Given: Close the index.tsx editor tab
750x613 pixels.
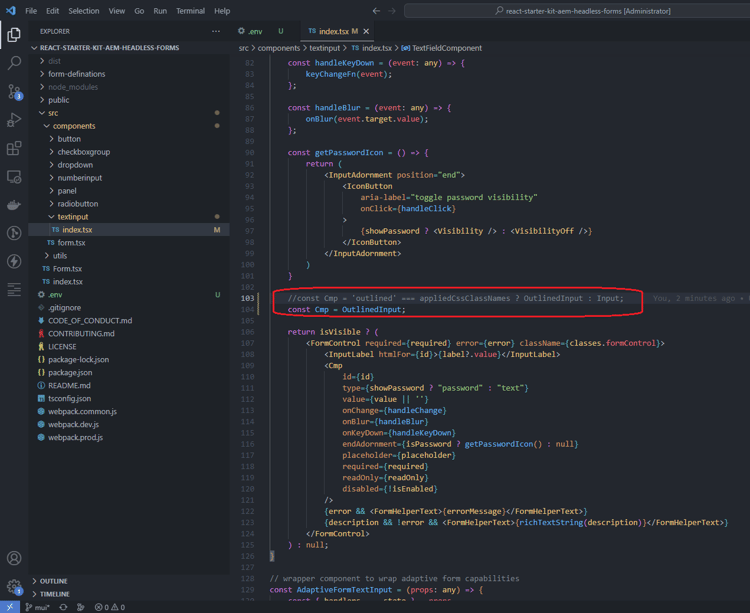Looking at the screenshot, I should (366, 31).
